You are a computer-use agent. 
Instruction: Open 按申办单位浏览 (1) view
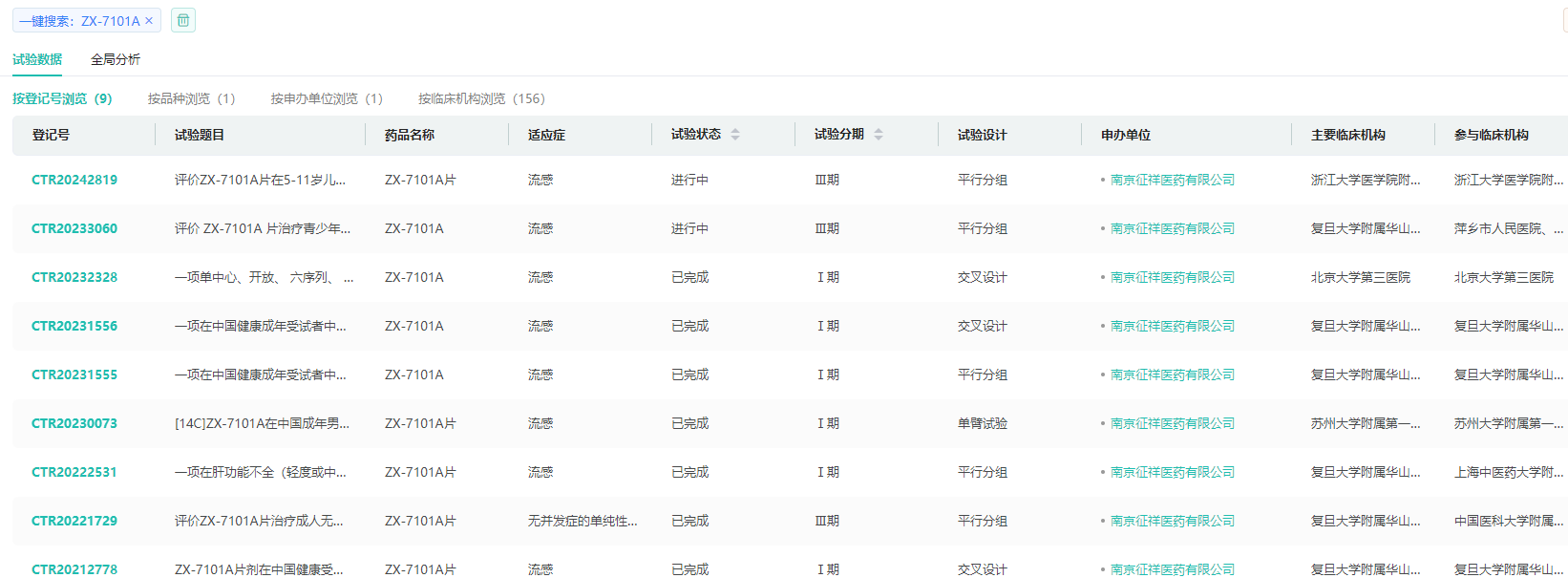pos(326,98)
